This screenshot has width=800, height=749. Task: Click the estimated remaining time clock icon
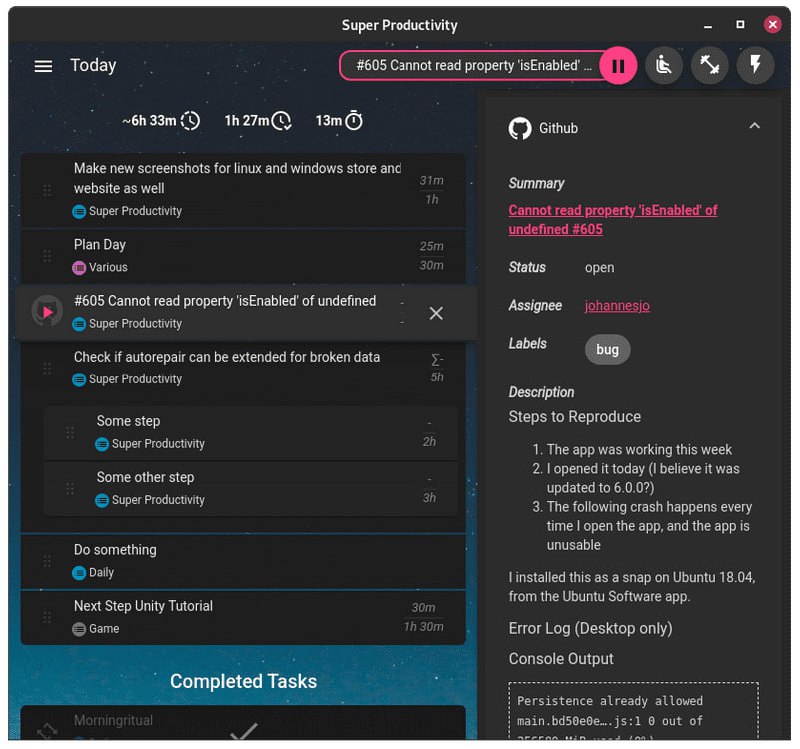point(190,121)
